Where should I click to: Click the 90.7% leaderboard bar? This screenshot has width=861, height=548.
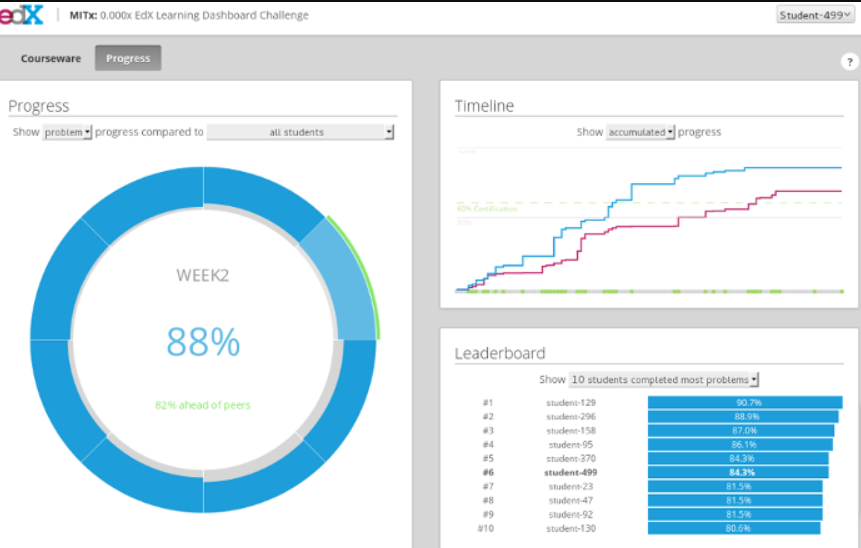(x=745, y=402)
